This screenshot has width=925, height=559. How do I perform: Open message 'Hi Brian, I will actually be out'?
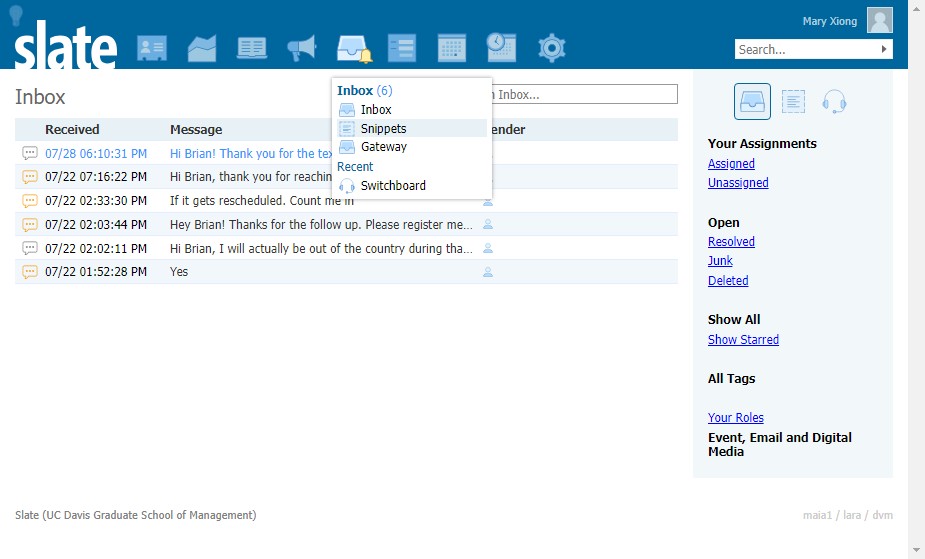[x=321, y=248]
